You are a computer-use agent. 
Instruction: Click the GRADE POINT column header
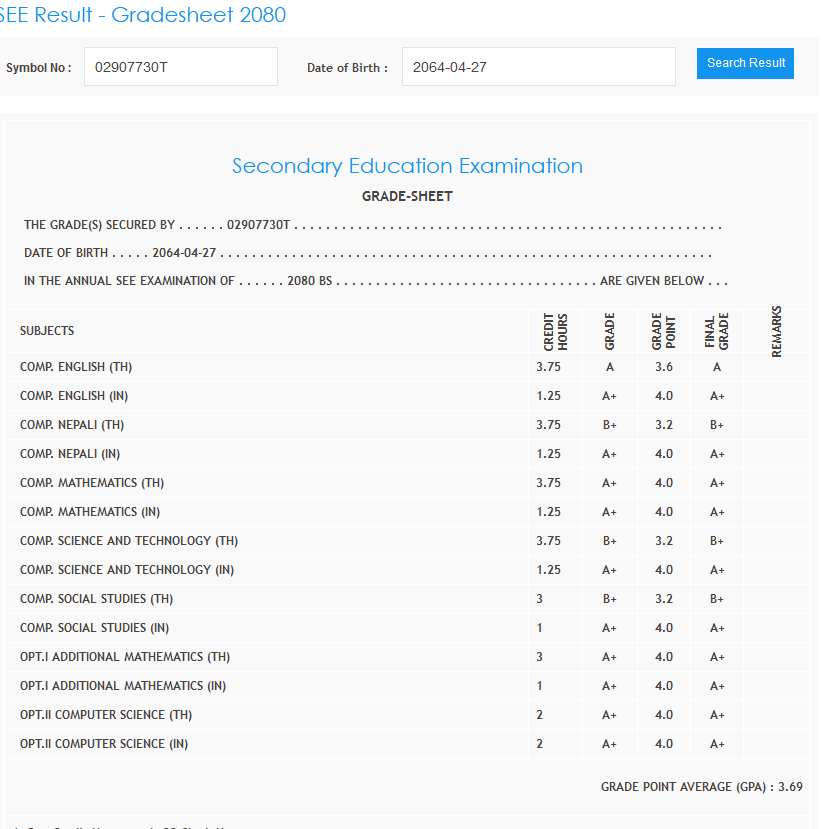point(663,332)
